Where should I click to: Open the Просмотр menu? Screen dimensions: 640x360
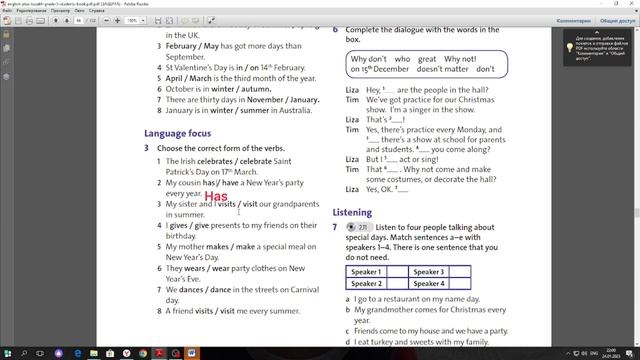[60, 11]
